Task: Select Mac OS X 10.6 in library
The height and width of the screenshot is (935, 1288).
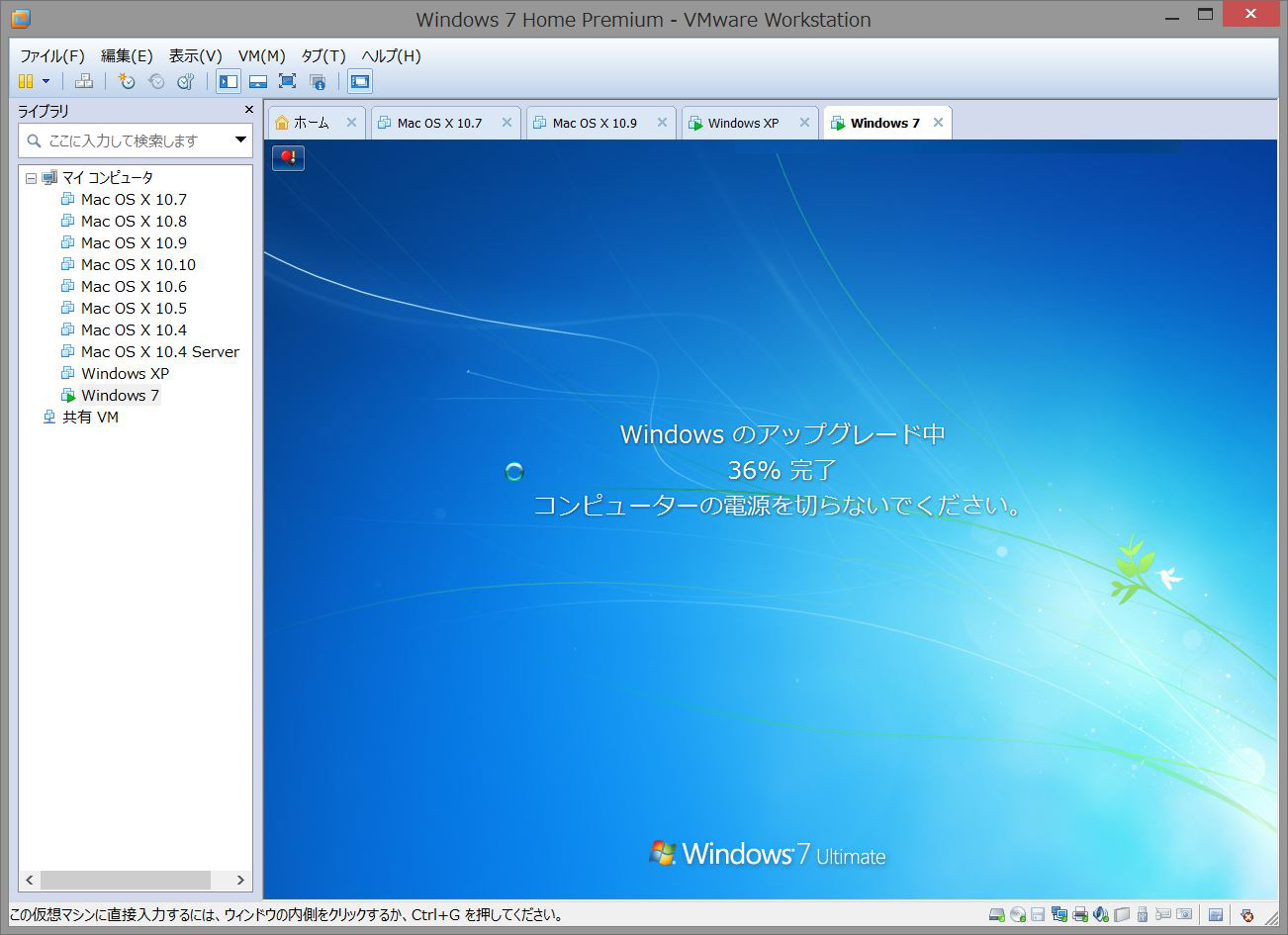Action: 134,286
